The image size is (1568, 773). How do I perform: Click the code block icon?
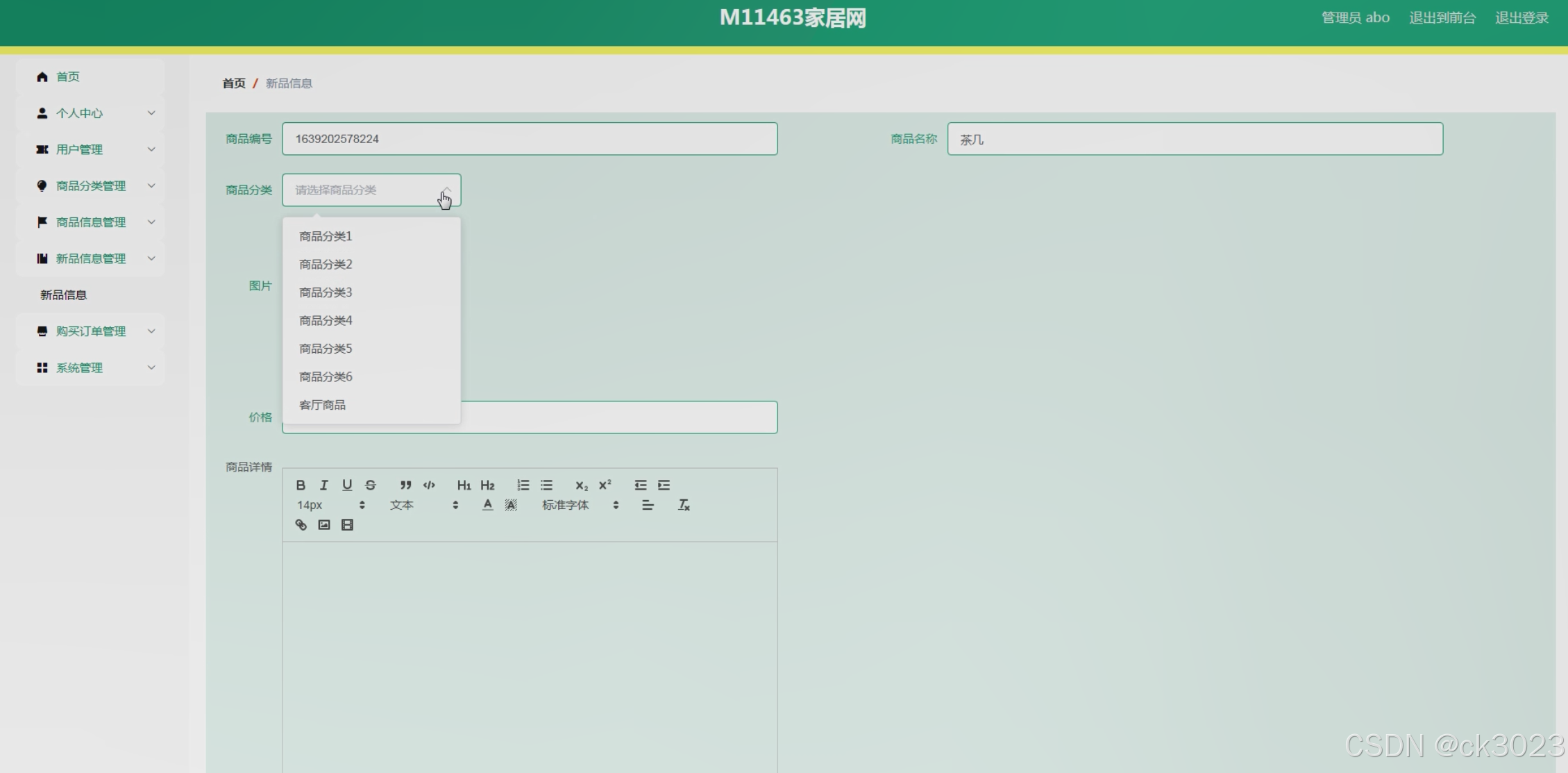click(x=429, y=485)
